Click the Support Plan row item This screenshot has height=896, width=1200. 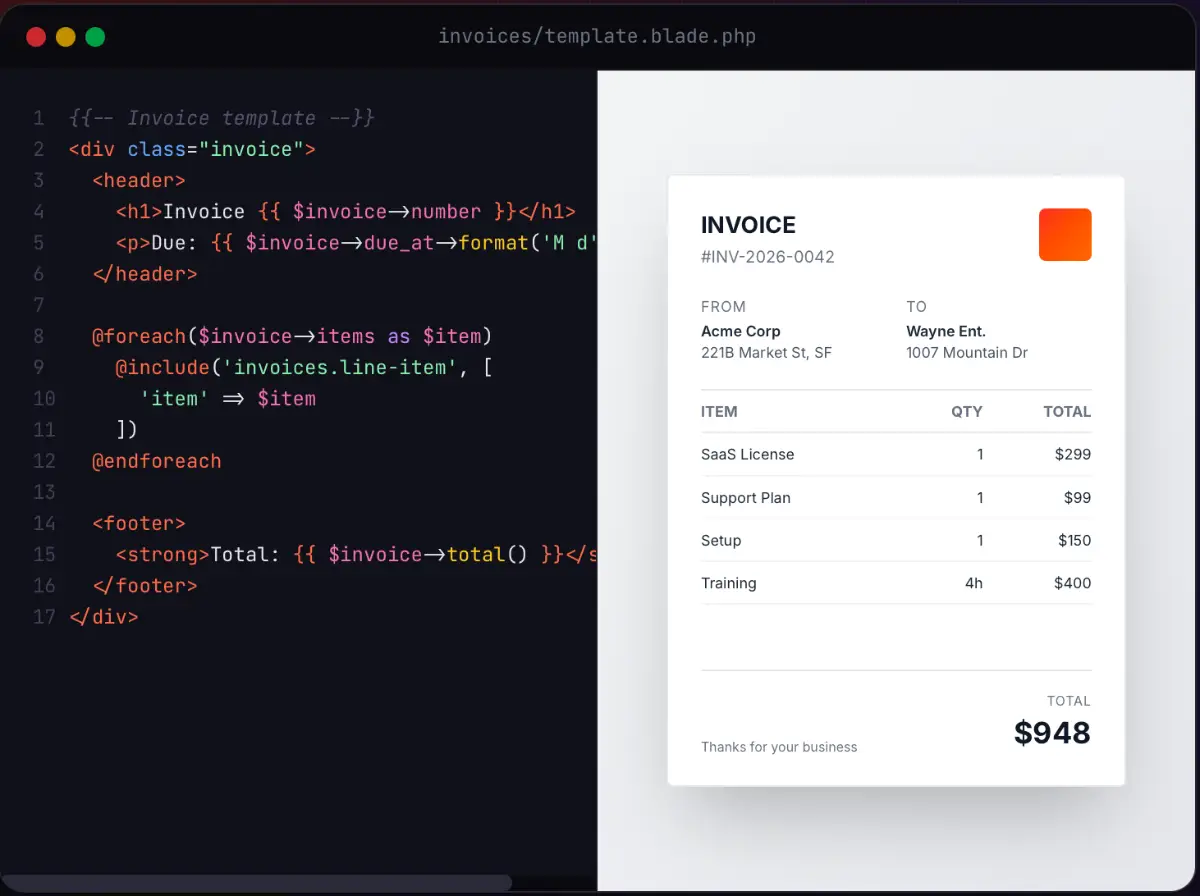point(746,498)
